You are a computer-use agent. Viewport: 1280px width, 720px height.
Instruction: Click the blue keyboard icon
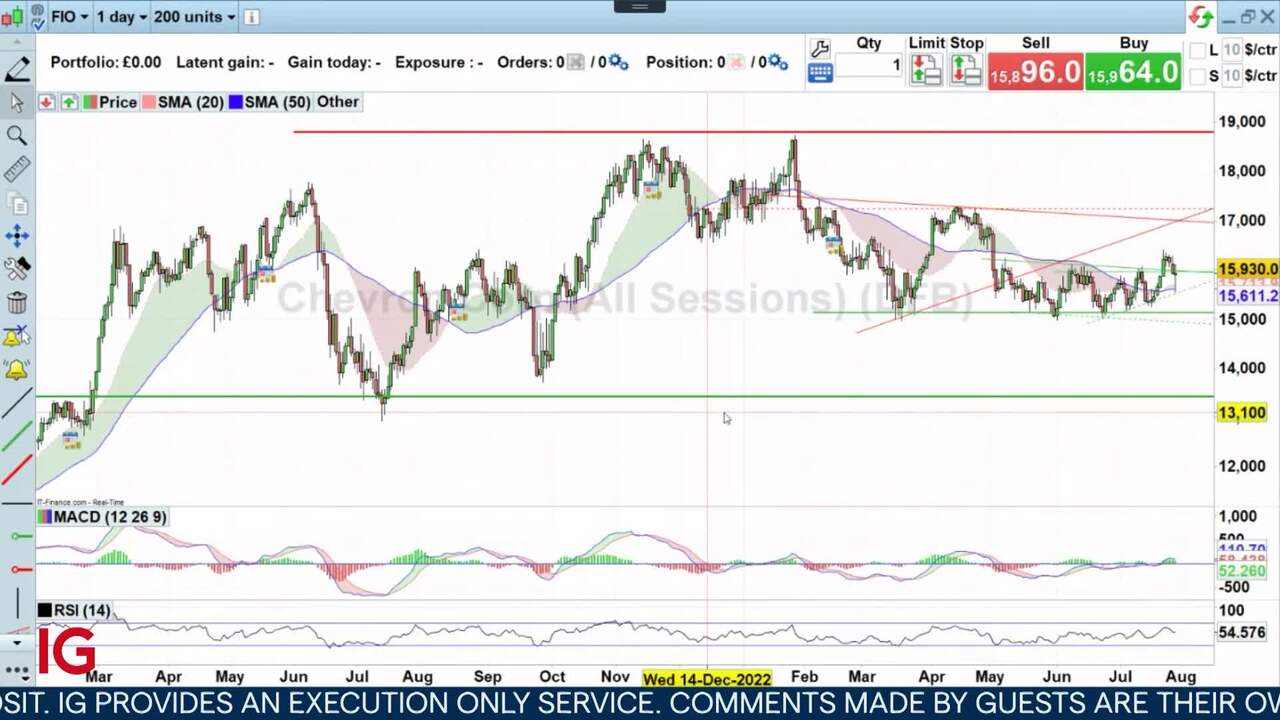[820, 73]
